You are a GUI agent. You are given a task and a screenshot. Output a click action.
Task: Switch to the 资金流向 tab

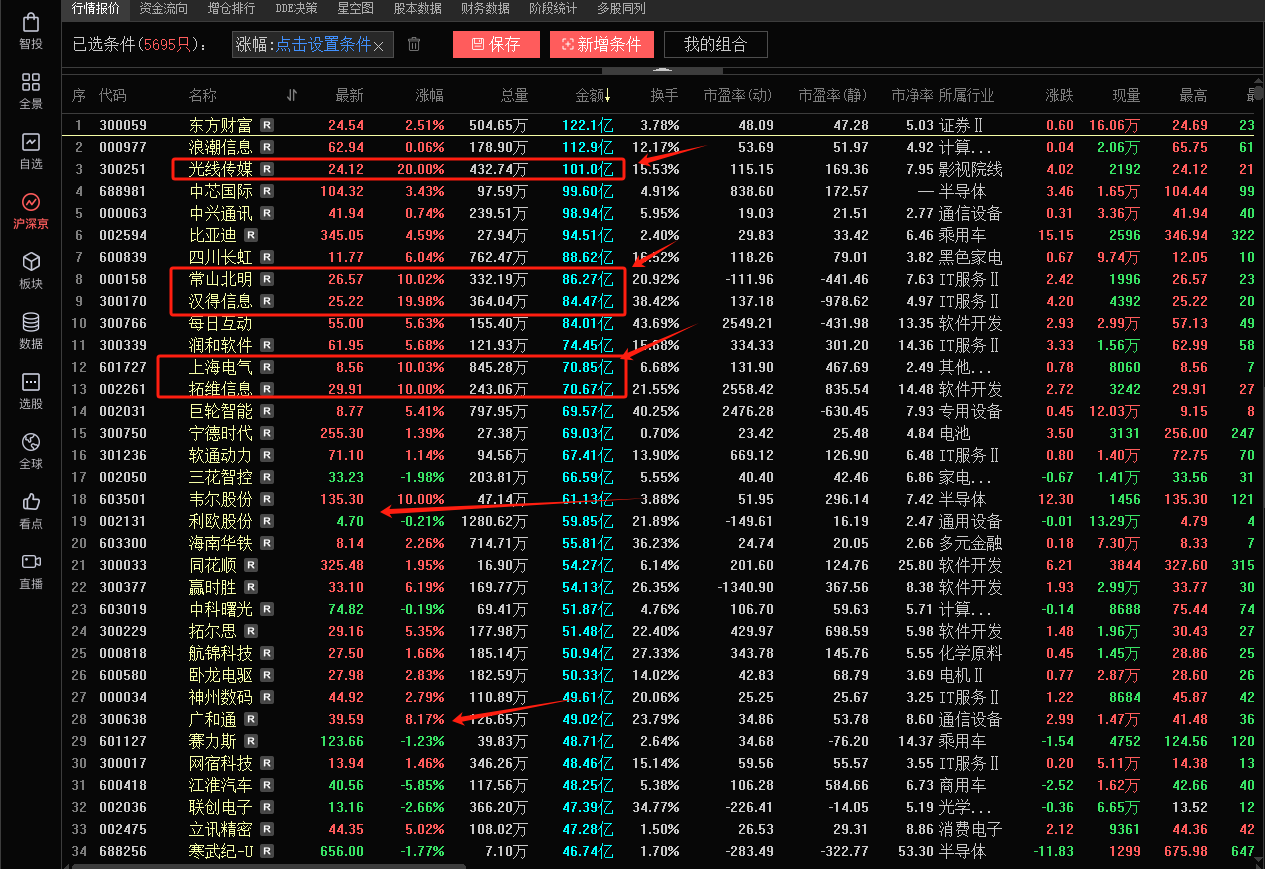pyautogui.click(x=163, y=9)
